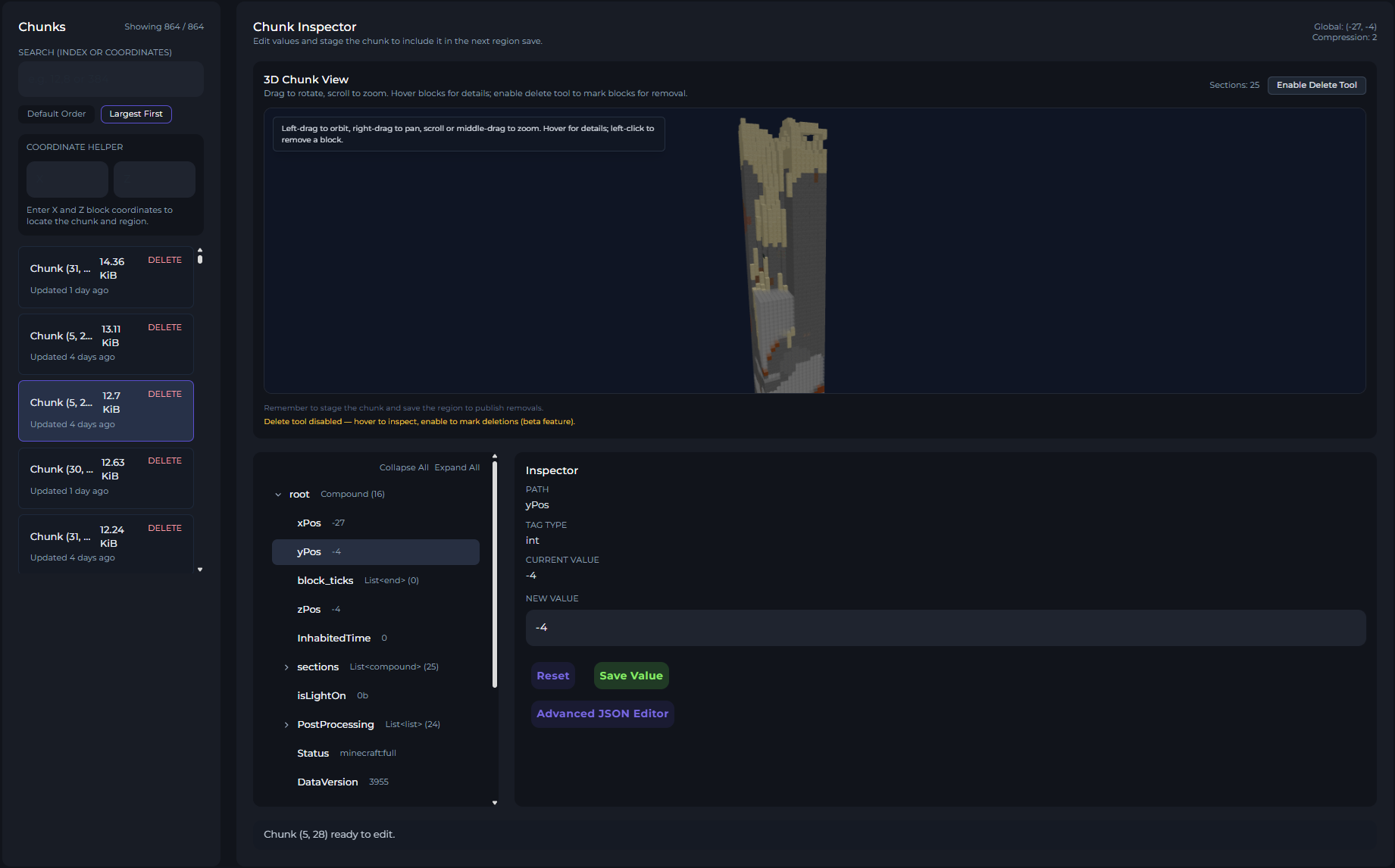
Task: Reset the new value field
Action: click(552, 676)
